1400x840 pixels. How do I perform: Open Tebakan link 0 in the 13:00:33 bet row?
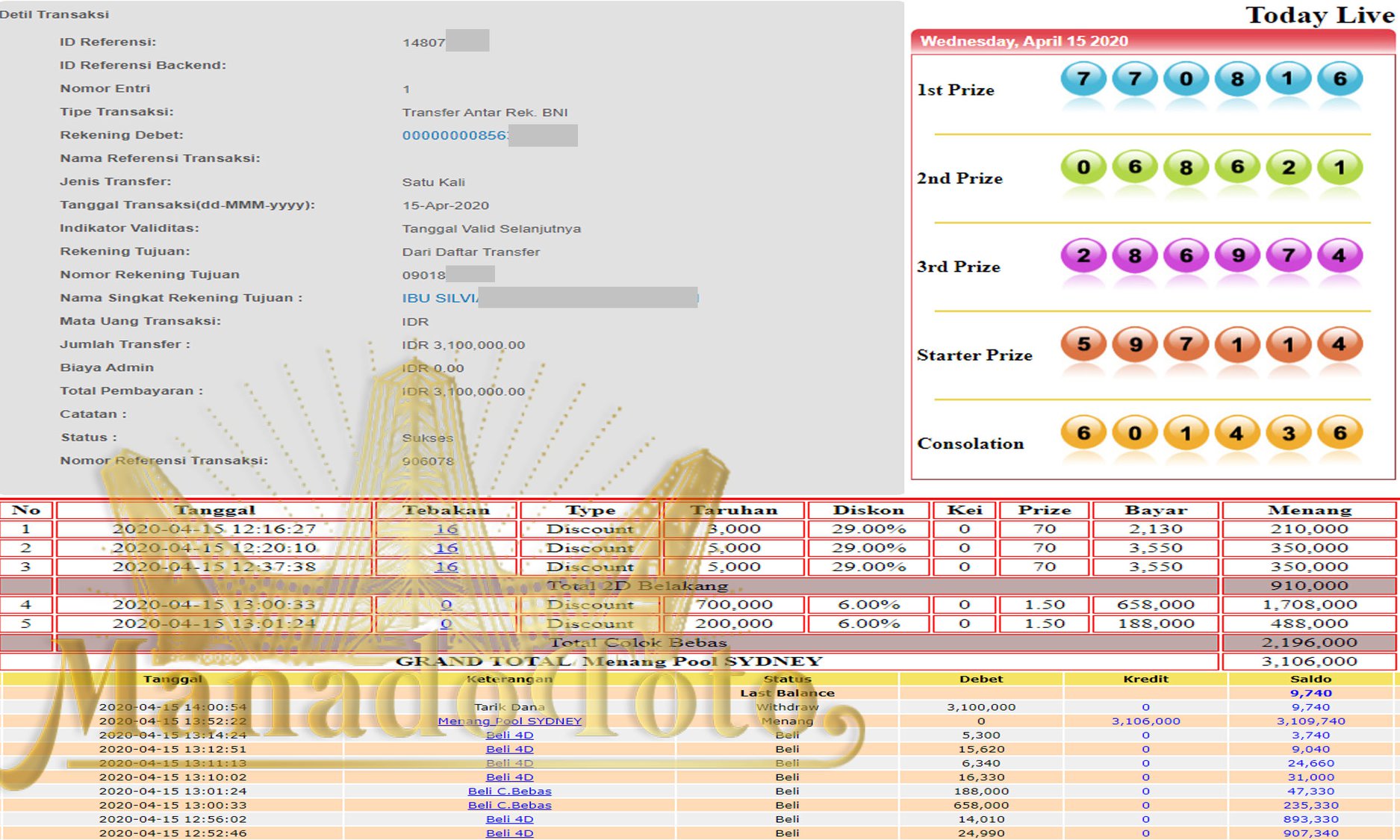[446, 604]
